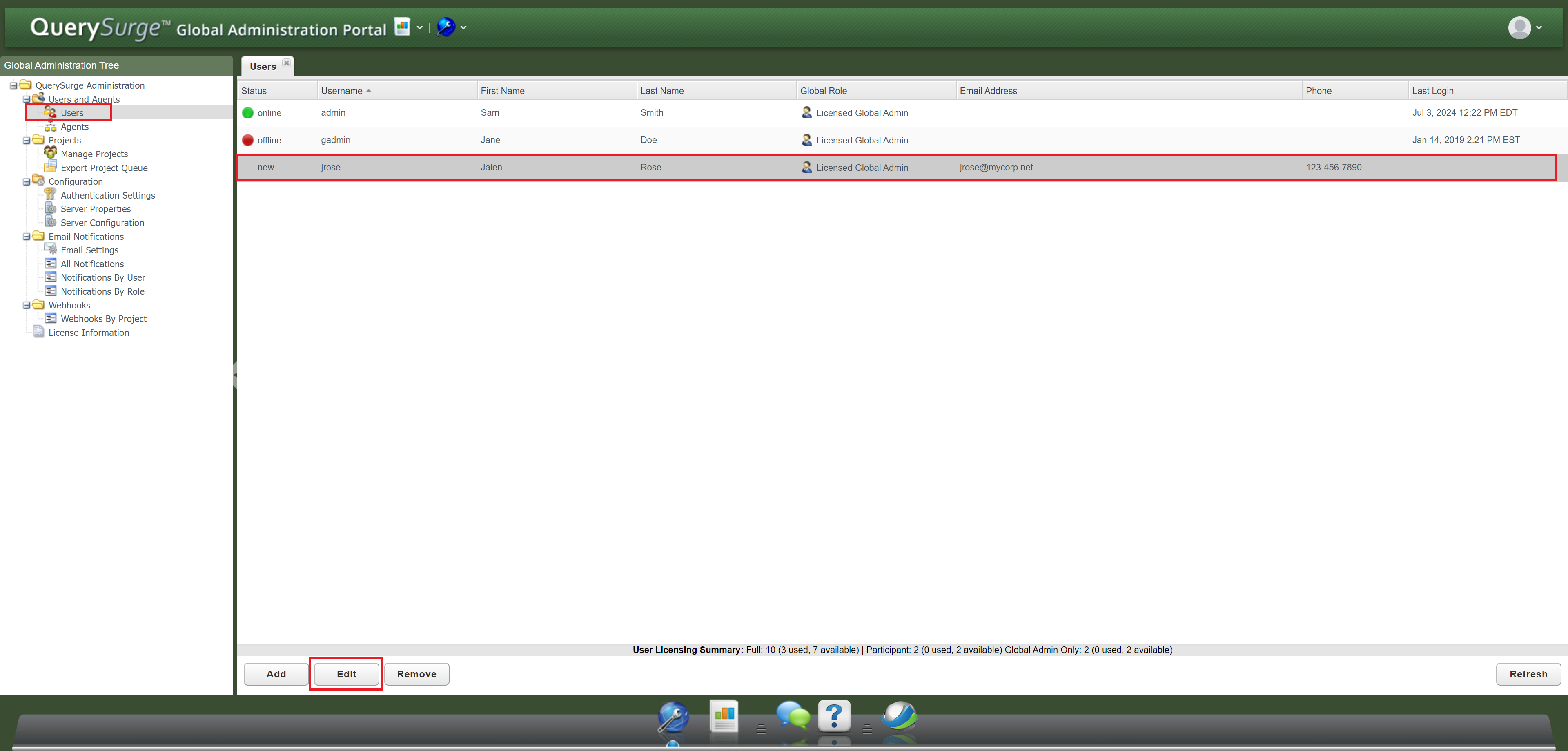Click the role icon in jrose row

806,168
